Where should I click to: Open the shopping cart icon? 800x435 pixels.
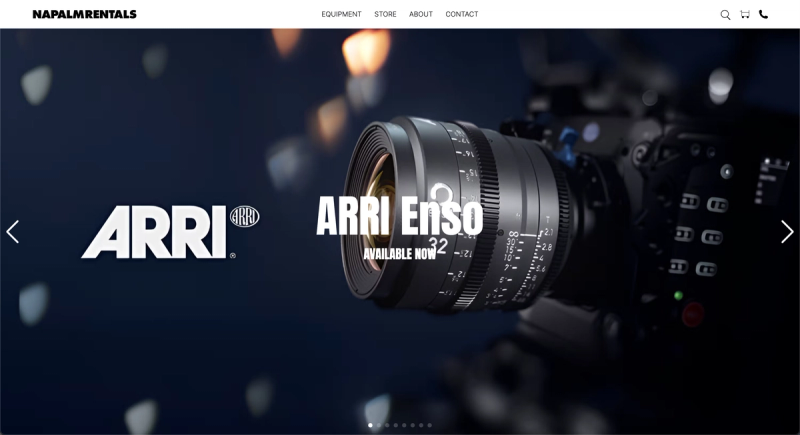[745, 14]
